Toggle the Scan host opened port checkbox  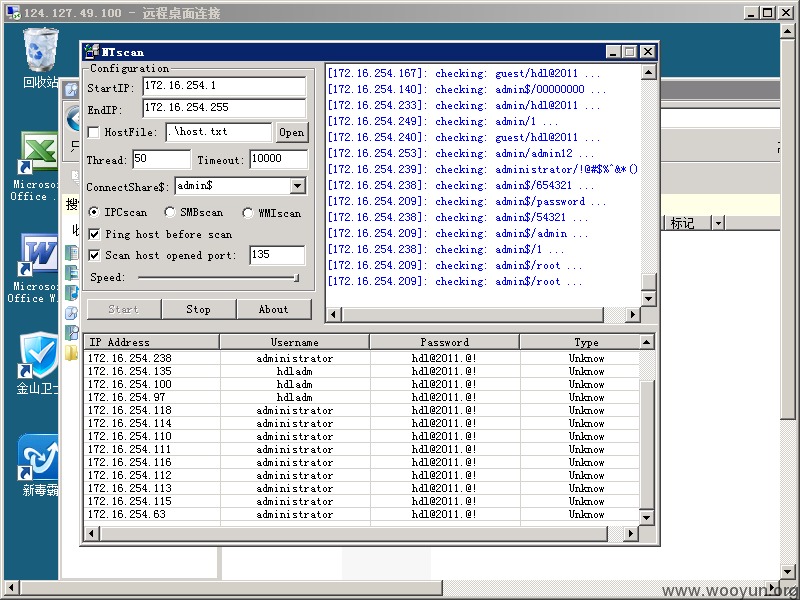point(94,255)
